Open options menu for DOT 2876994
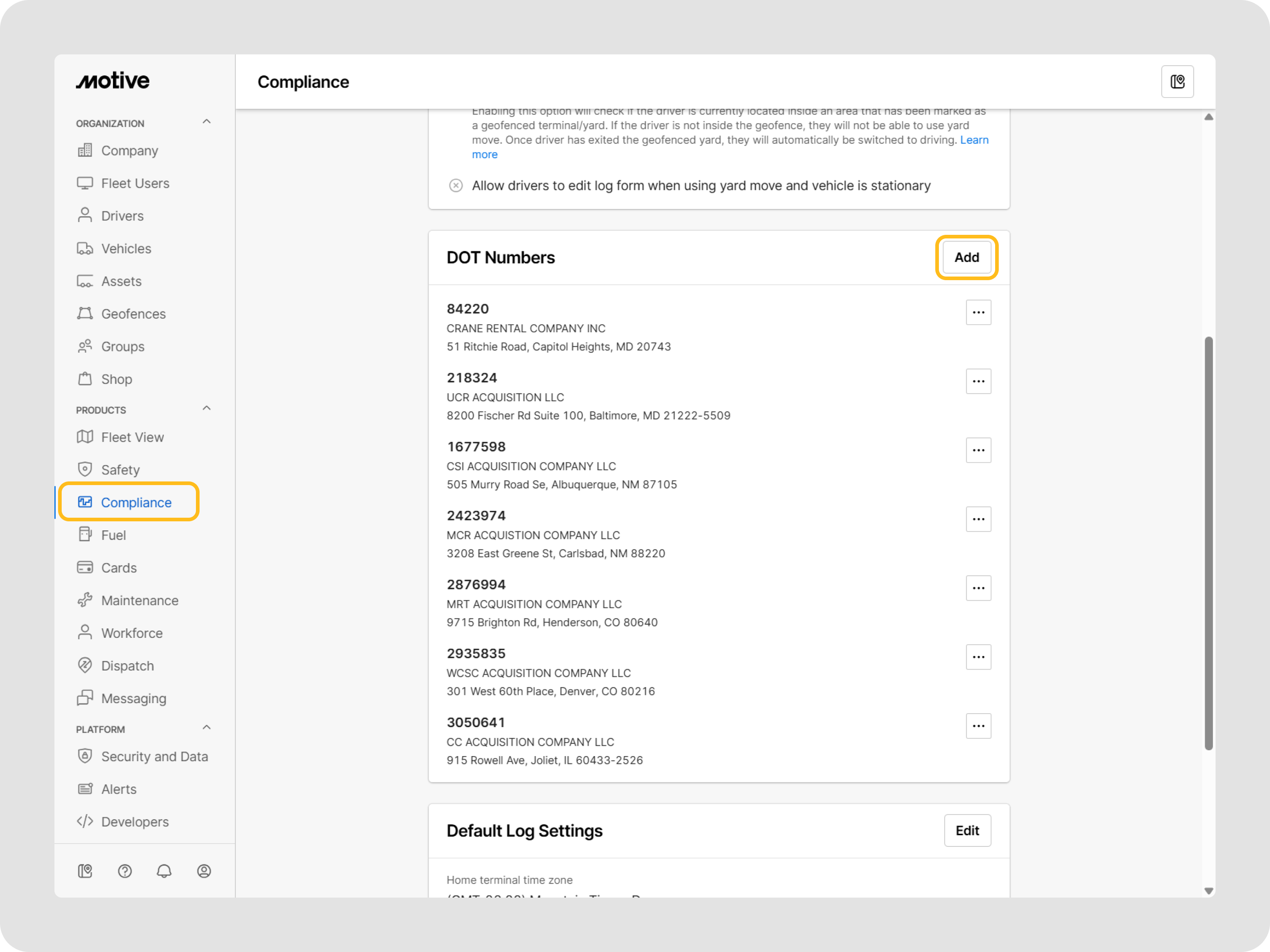 pyautogui.click(x=978, y=588)
